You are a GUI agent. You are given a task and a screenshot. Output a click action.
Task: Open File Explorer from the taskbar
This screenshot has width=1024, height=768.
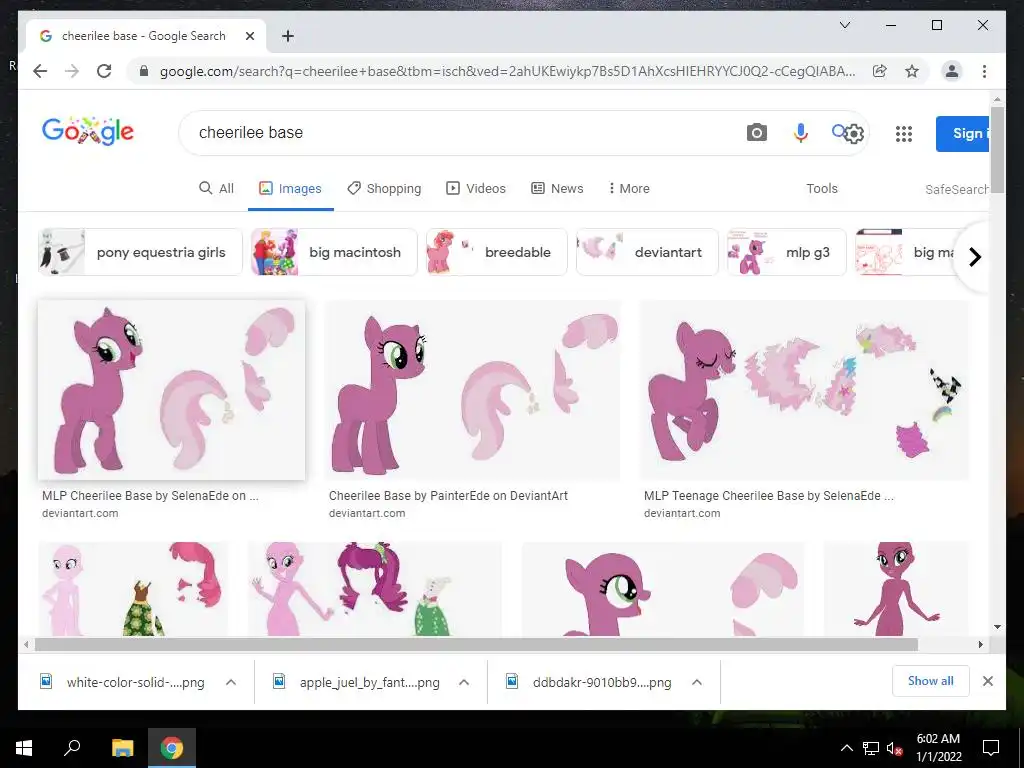point(122,748)
